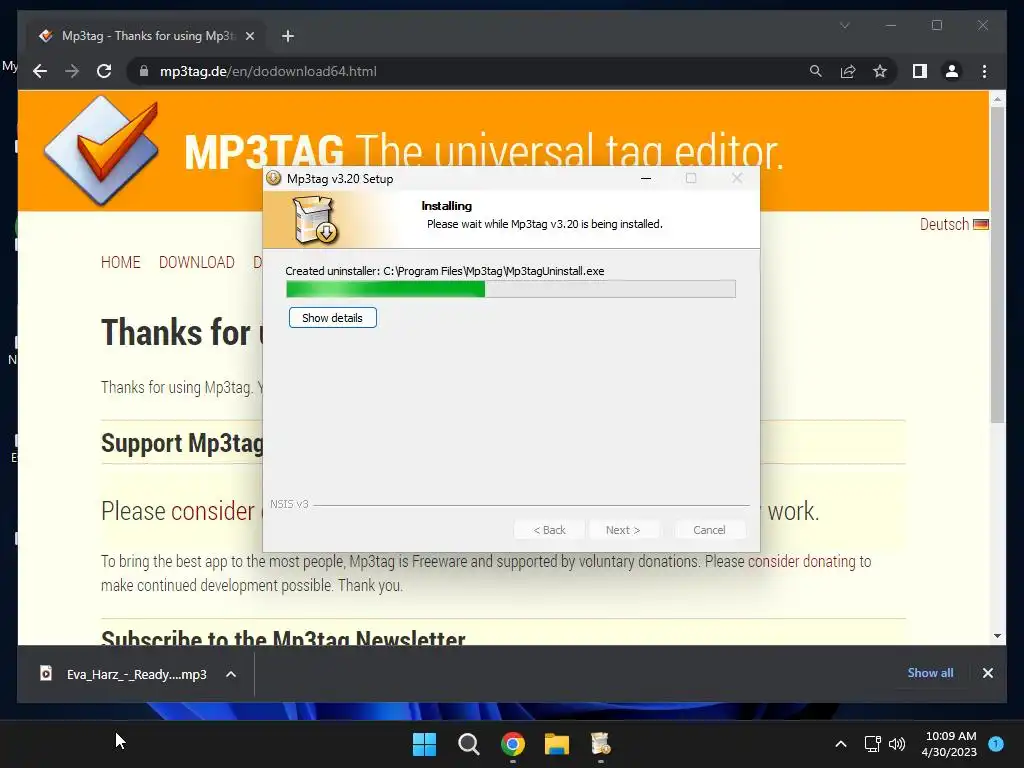Click the mp3 file icon in downloads
This screenshot has height=768, width=1024.
coord(46,673)
